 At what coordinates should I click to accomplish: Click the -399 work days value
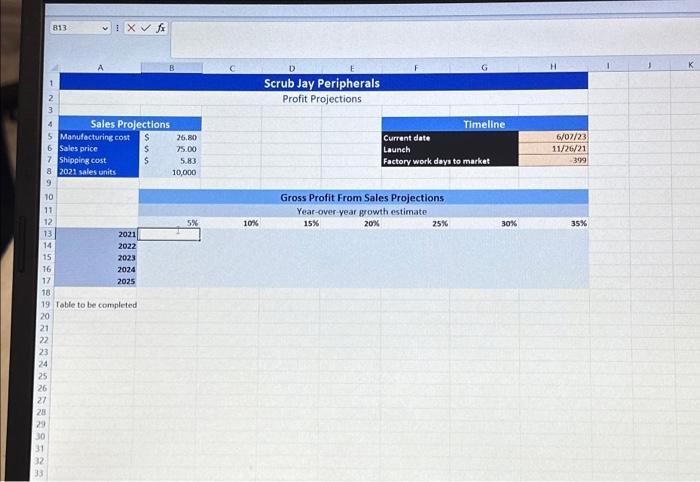pos(554,160)
